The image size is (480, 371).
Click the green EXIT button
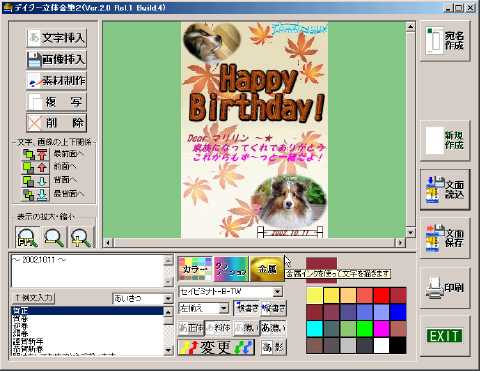pyautogui.click(x=445, y=336)
